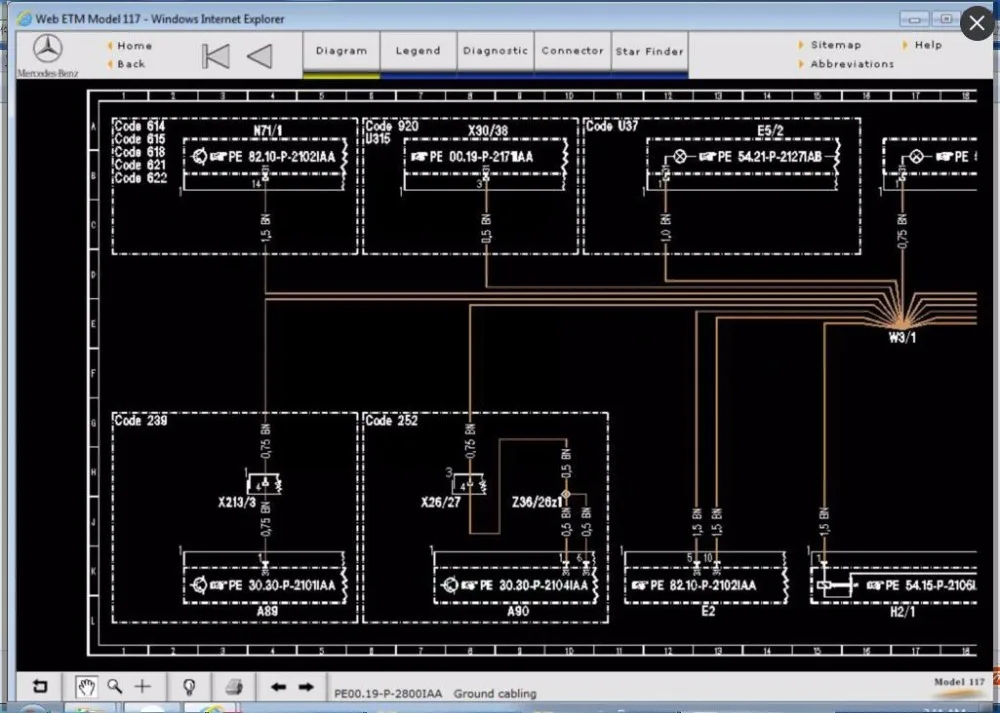The height and width of the screenshot is (713, 1000).
Task: Click the X30/38 component label
Action: coord(488,131)
